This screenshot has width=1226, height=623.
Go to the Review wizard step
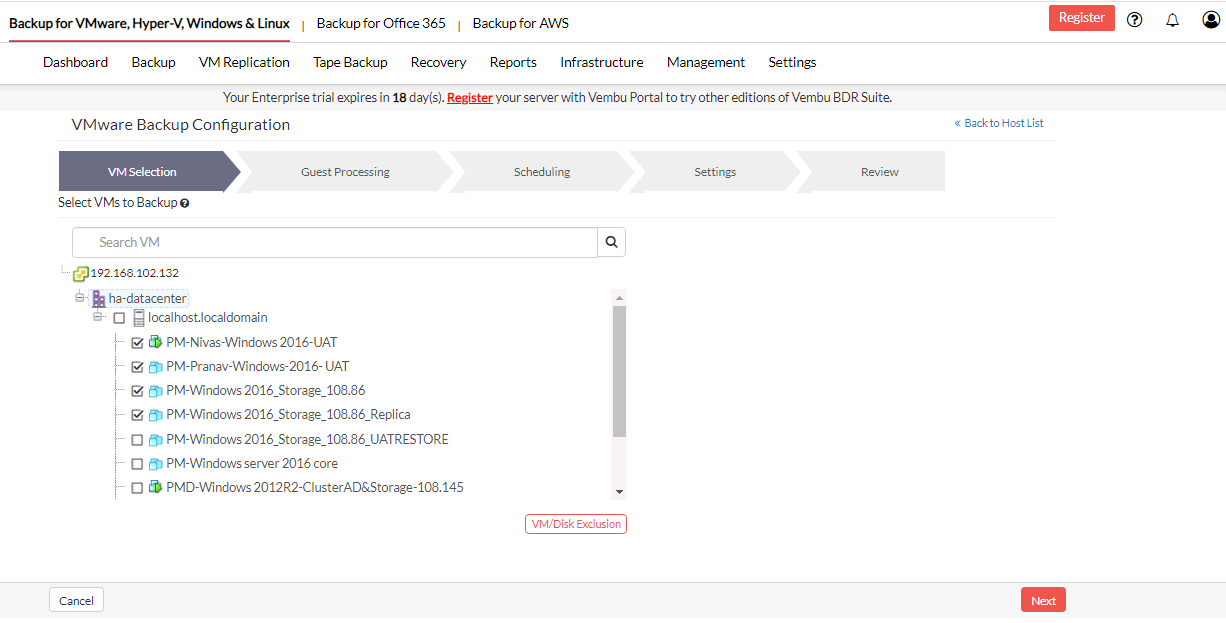pos(880,172)
